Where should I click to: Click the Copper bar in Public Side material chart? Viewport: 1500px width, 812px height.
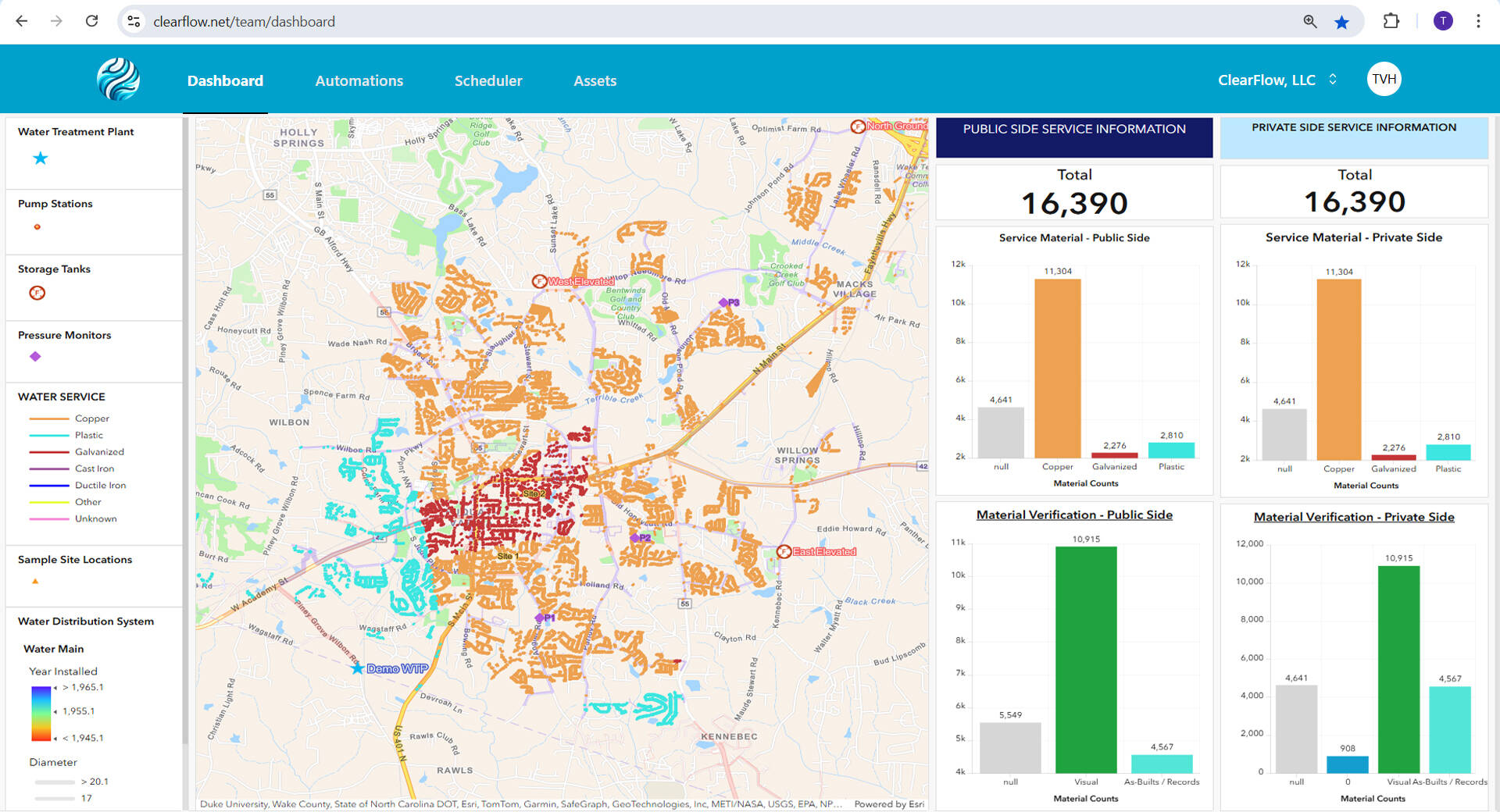click(x=1058, y=369)
